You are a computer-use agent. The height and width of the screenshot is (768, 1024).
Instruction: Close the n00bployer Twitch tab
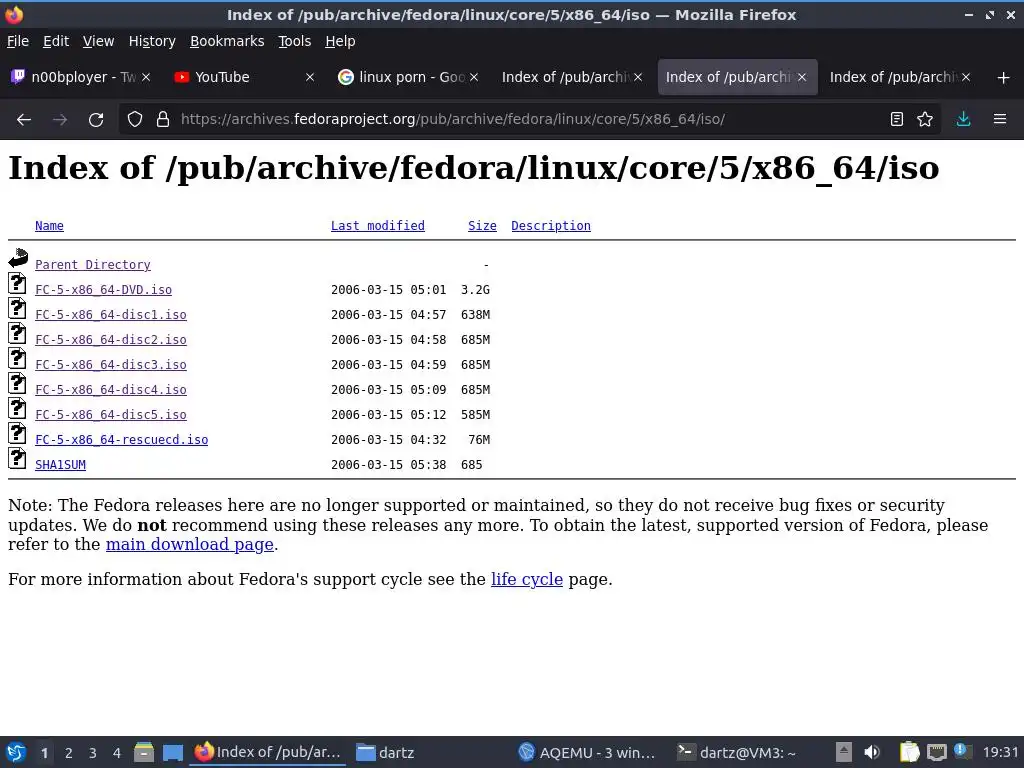(146, 77)
